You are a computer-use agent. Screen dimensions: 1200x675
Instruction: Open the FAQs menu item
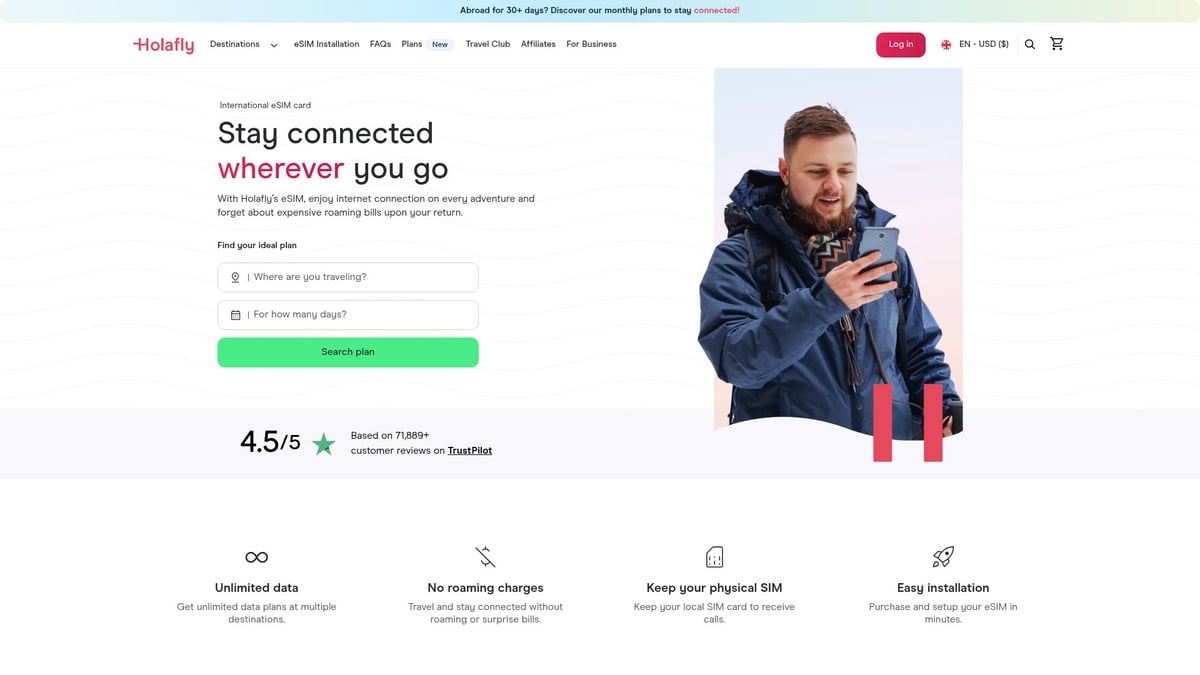tap(380, 44)
